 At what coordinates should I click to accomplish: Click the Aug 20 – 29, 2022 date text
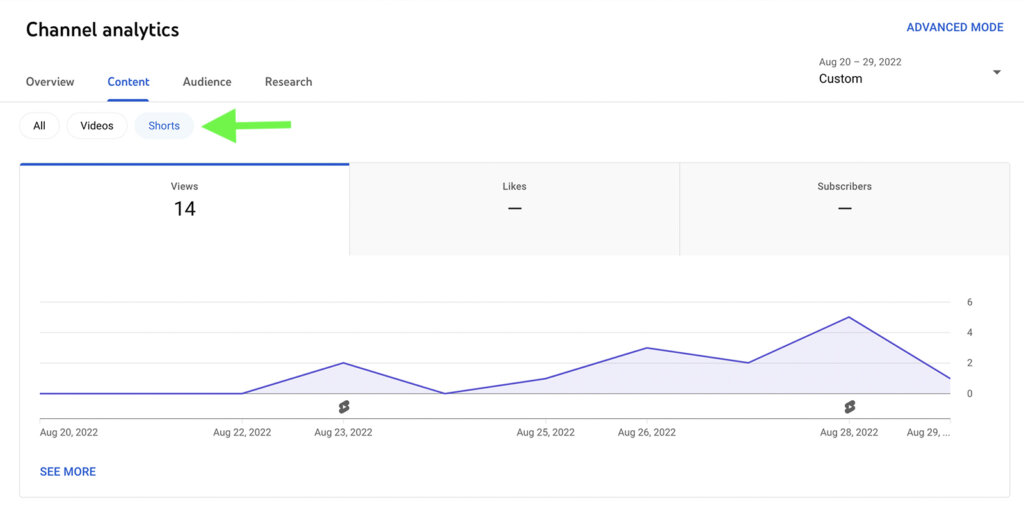(x=860, y=62)
